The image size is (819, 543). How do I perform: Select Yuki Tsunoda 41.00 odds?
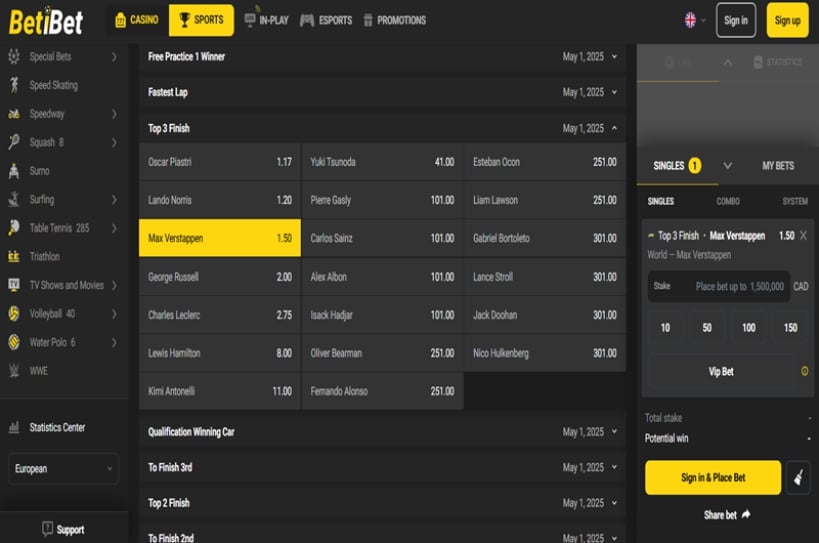point(382,162)
